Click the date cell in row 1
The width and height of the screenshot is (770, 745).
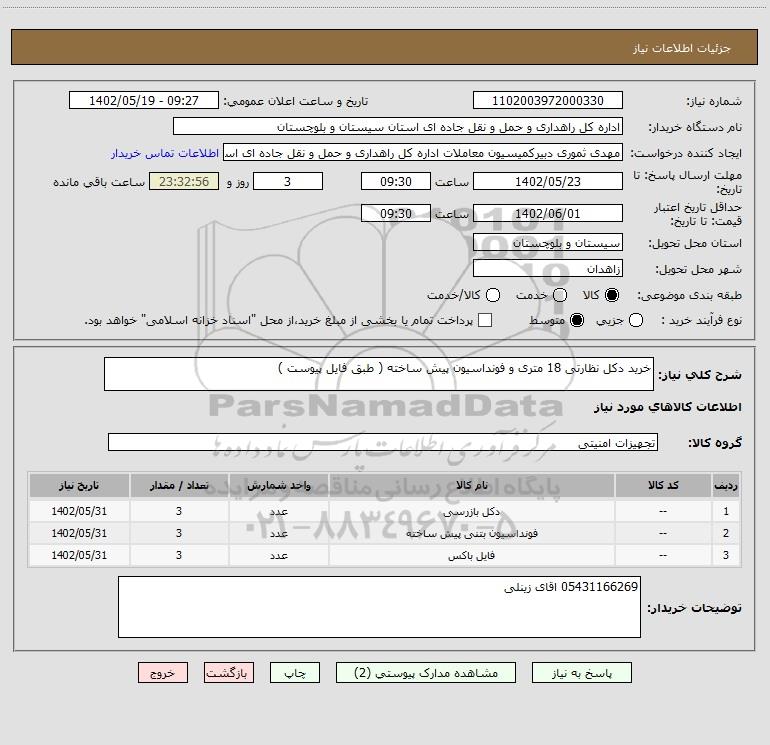[x=79, y=511]
